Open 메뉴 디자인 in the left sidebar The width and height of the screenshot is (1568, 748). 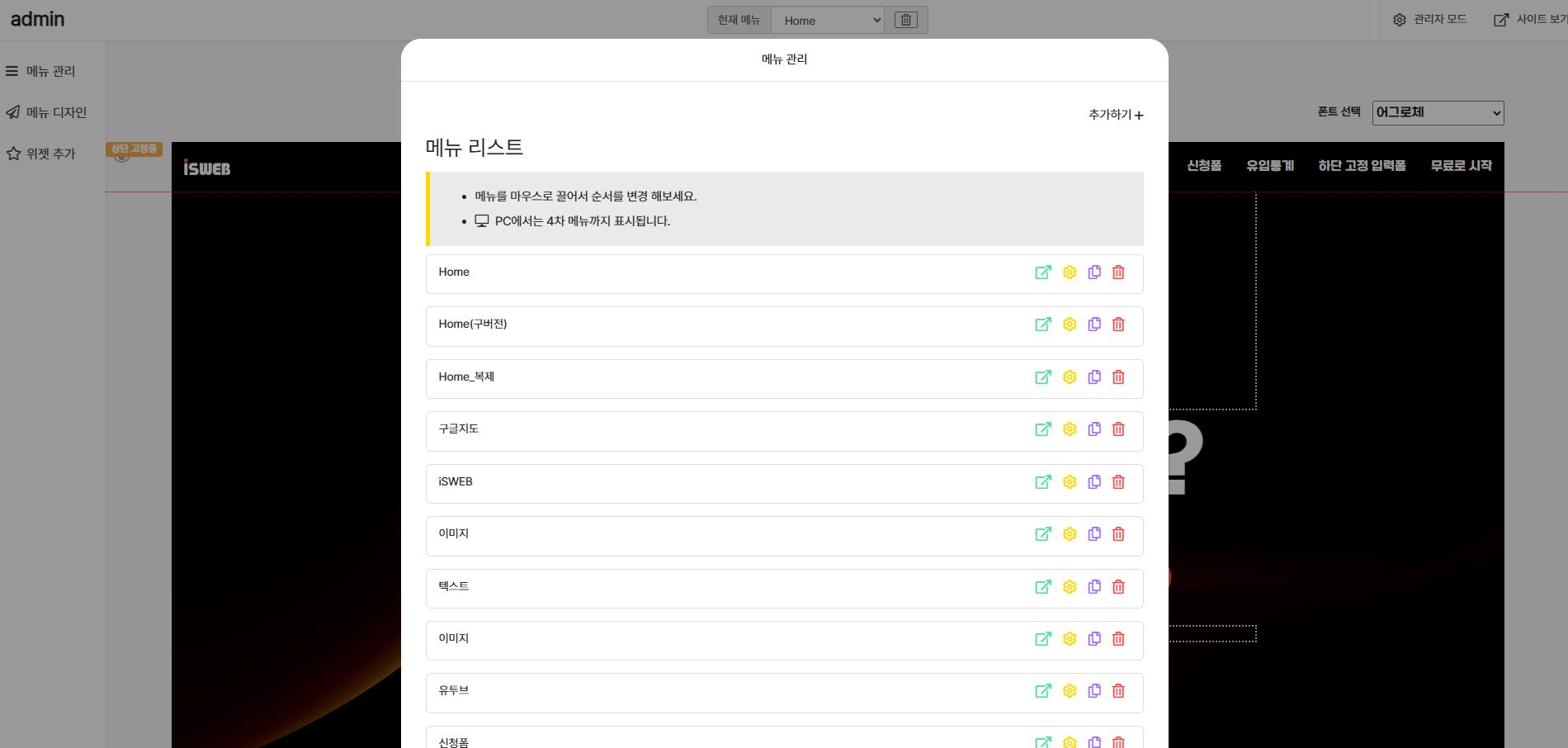pos(46,112)
